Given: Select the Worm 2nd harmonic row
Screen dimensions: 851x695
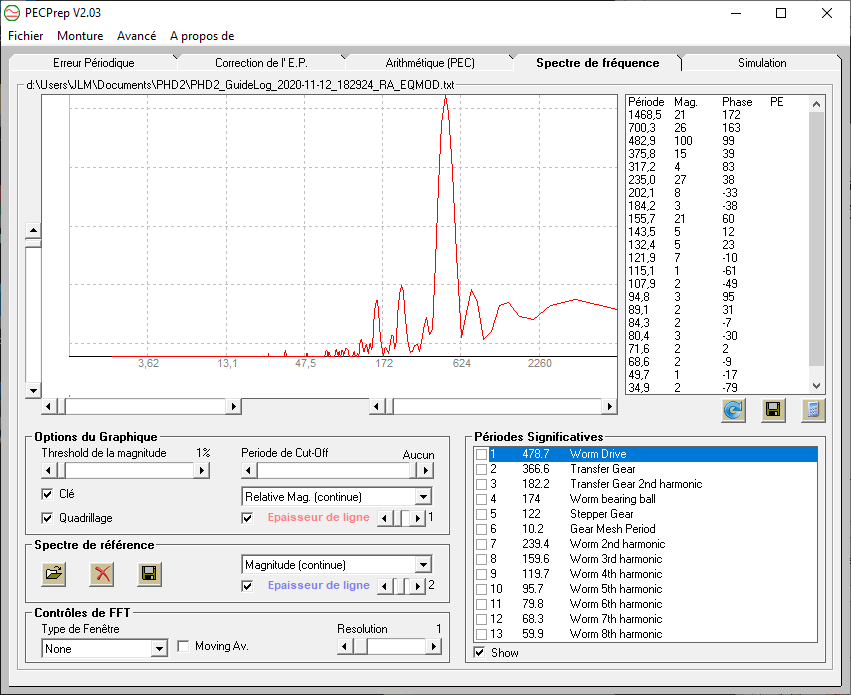Looking at the screenshot, I should click(x=645, y=544).
